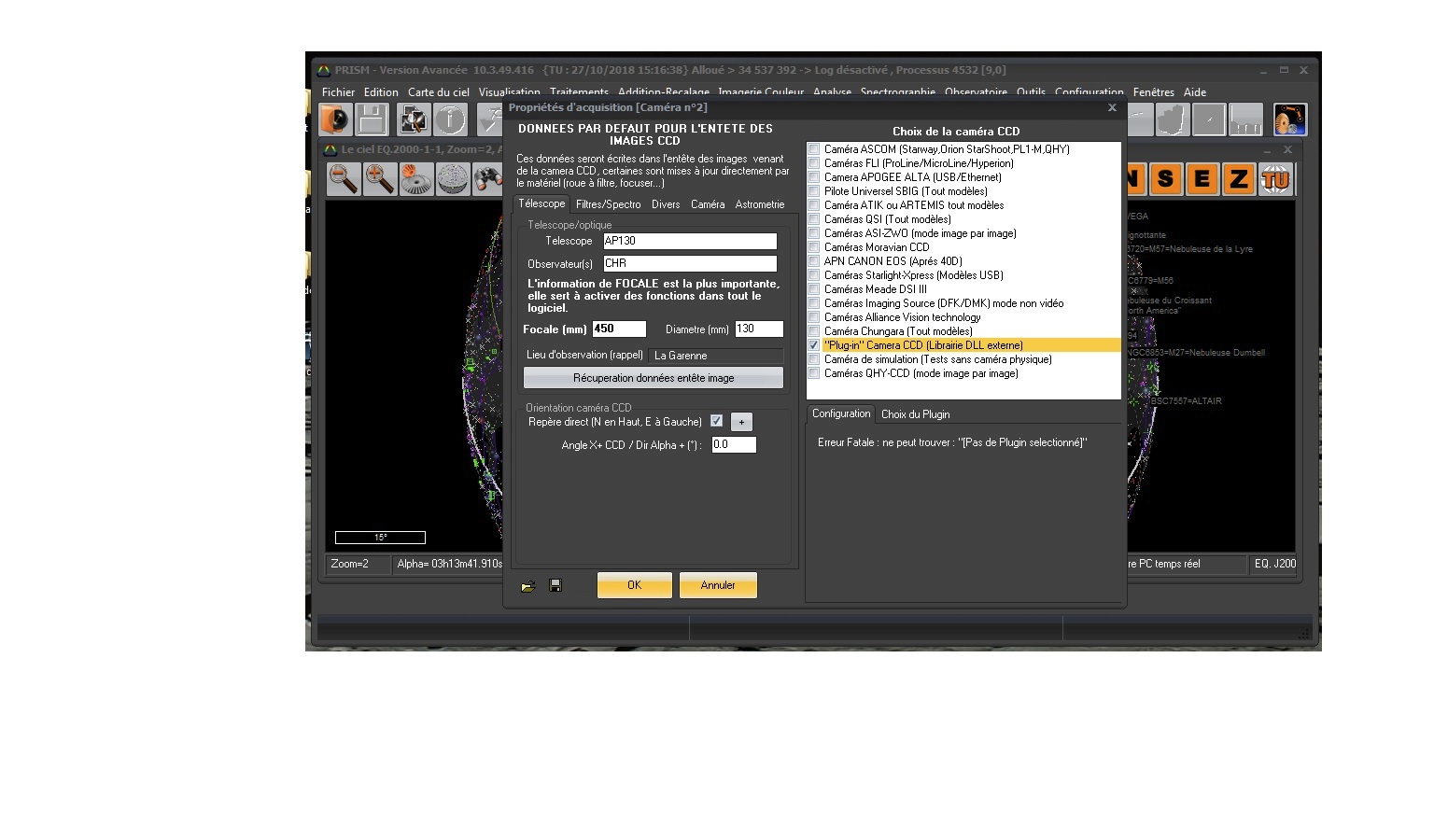The image size is (1434, 840).
Task: Click the orange Z zenith direction button
Action: (x=1238, y=179)
